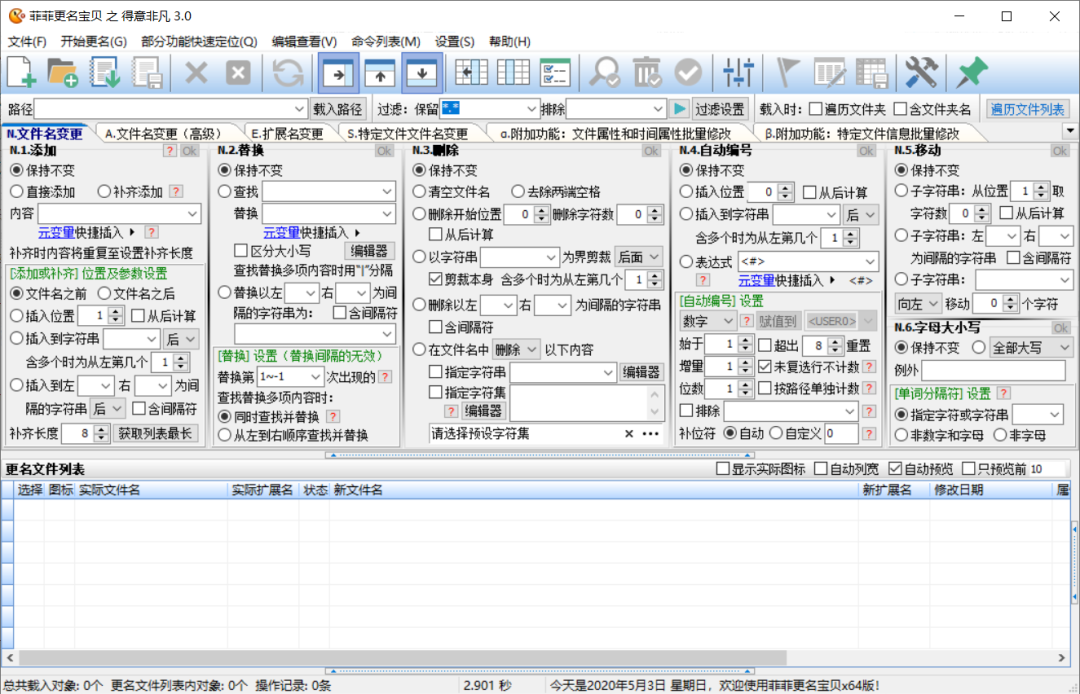This screenshot has height=694, width=1080.
Task: Click the 载入路径 button
Action: (x=338, y=109)
